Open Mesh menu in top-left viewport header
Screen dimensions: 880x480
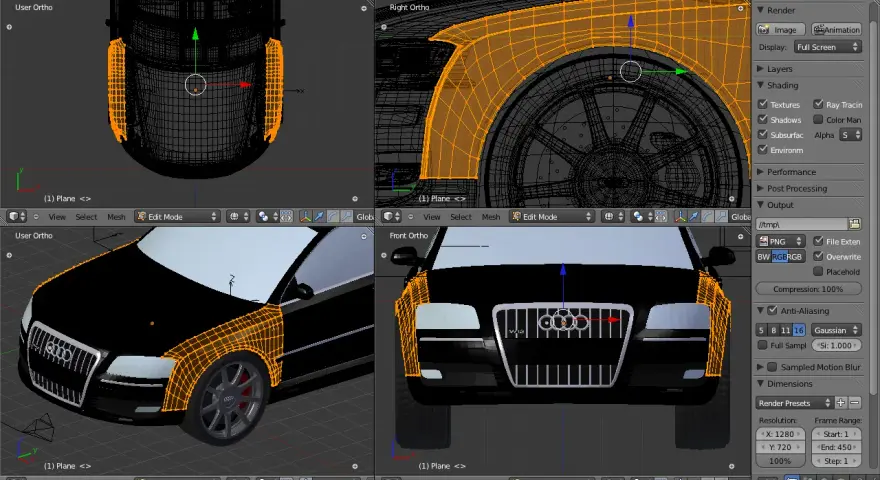[116, 217]
